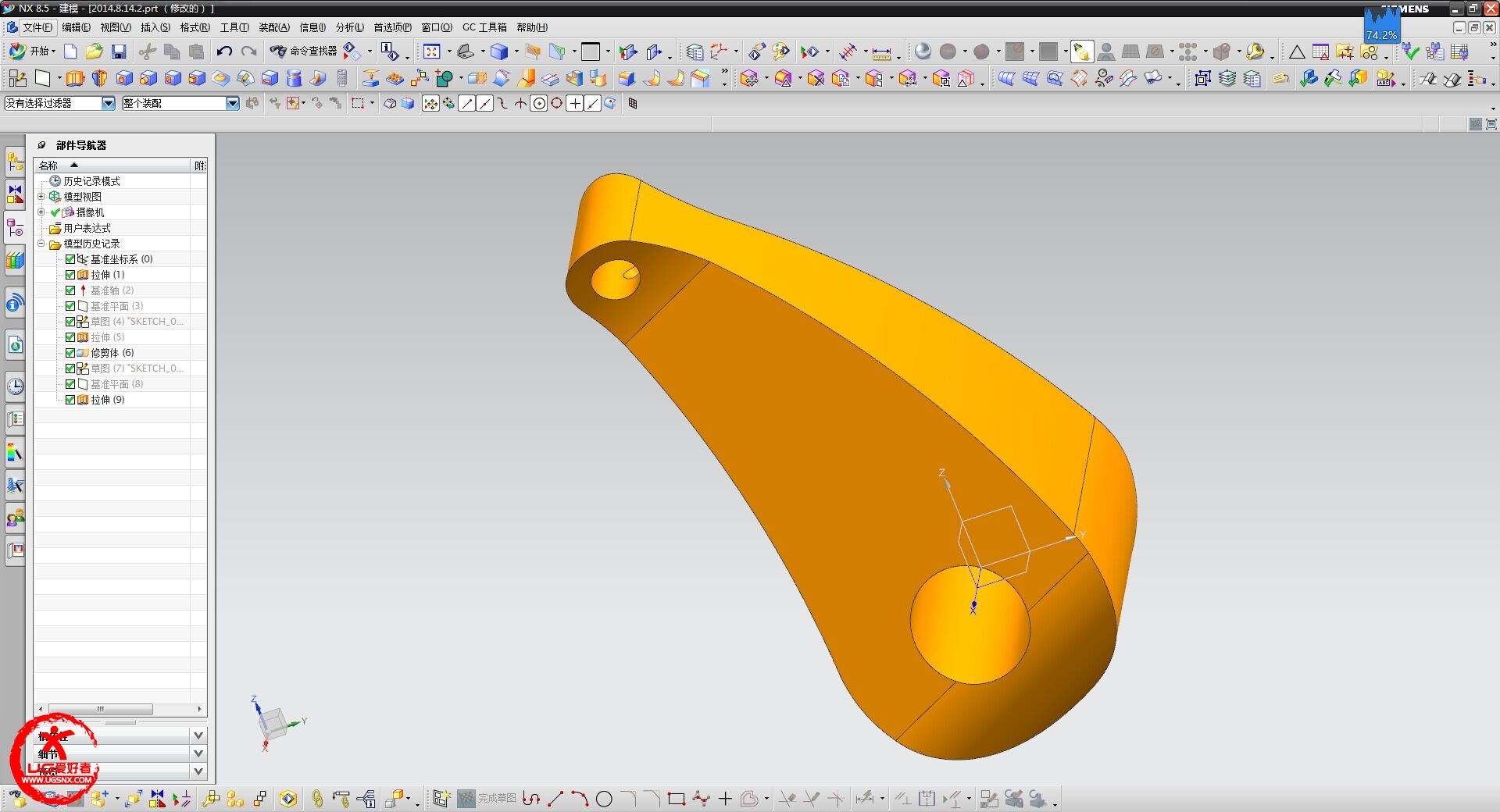Screen dimensions: 1500x812
Task: Open the 视图(V) menu
Action: (x=116, y=27)
